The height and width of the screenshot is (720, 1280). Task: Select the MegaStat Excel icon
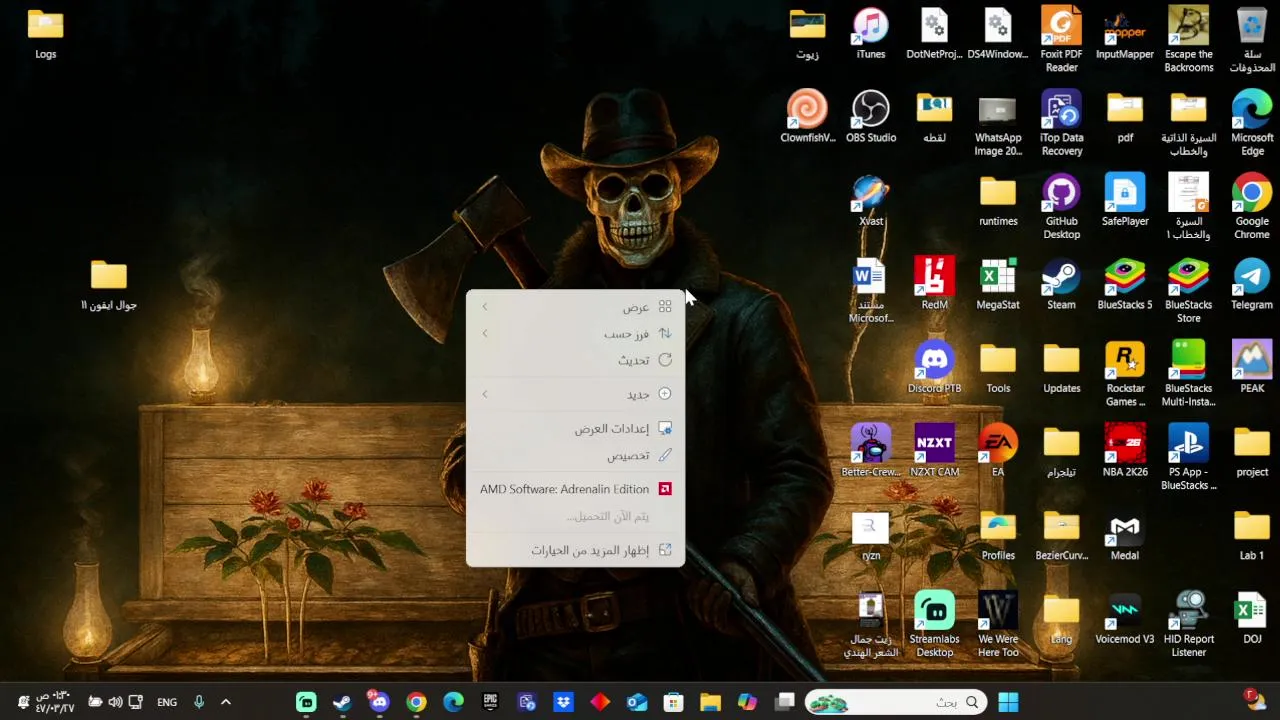click(998, 284)
